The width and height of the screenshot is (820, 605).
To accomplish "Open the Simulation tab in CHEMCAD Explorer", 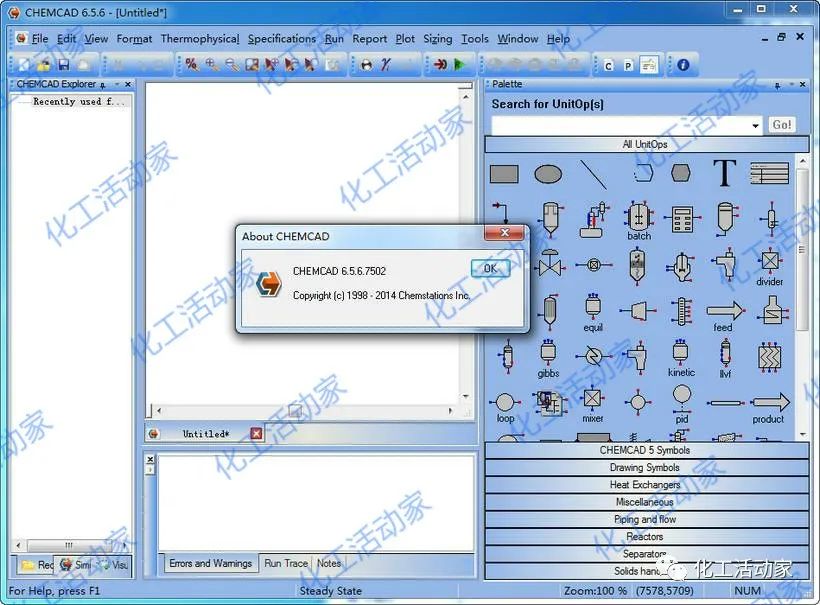I will tap(77, 565).
